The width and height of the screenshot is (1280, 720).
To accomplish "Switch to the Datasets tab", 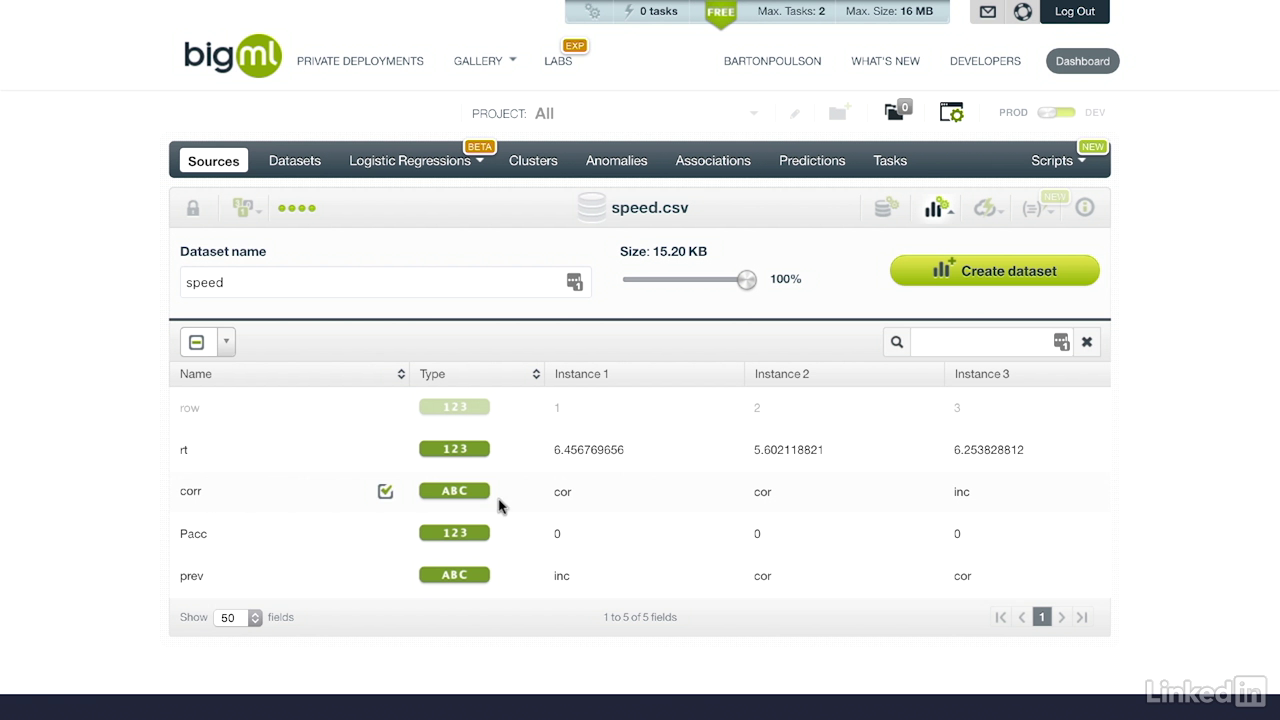I will coord(295,160).
